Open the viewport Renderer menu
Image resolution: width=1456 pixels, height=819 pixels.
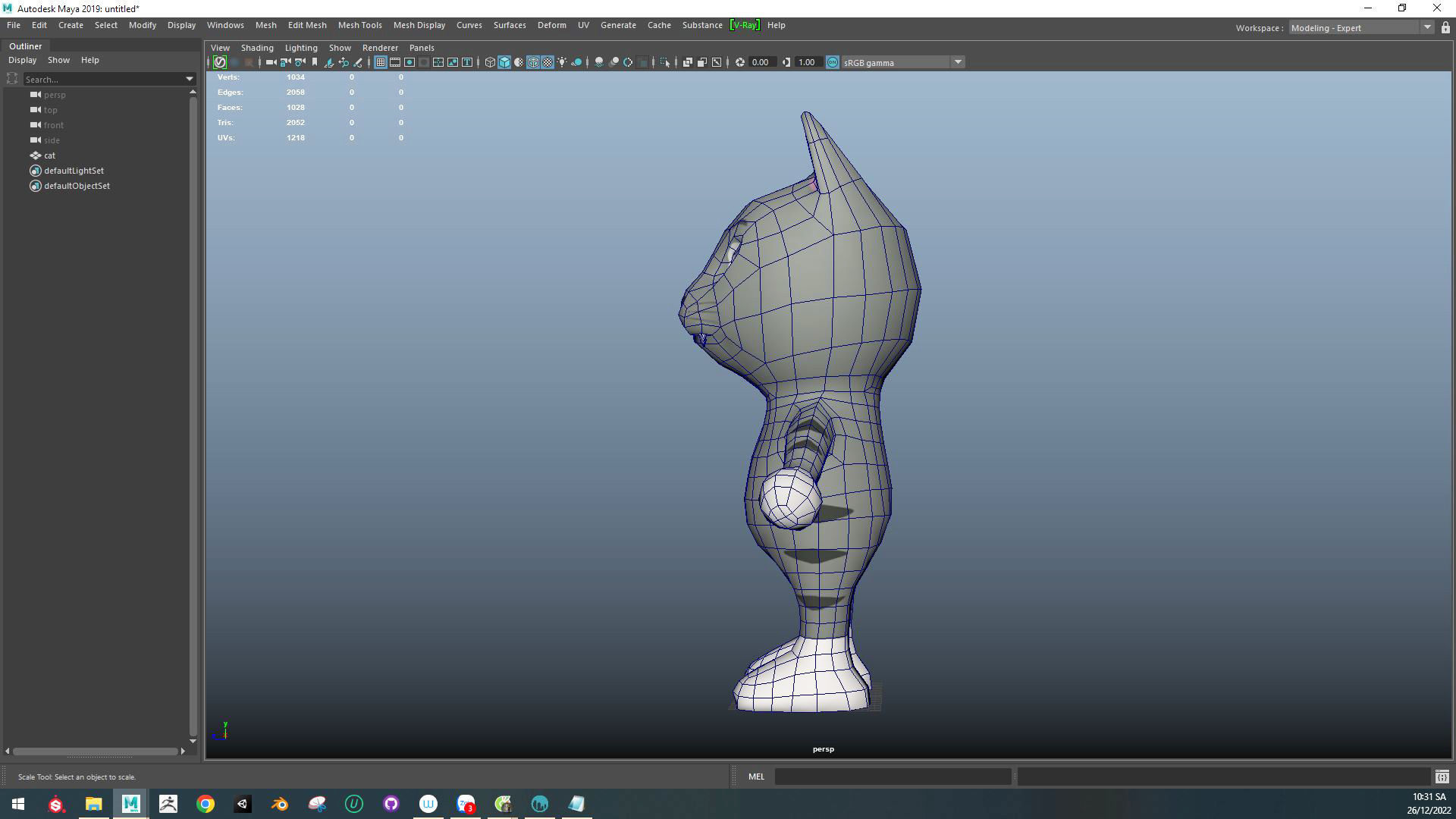[380, 48]
